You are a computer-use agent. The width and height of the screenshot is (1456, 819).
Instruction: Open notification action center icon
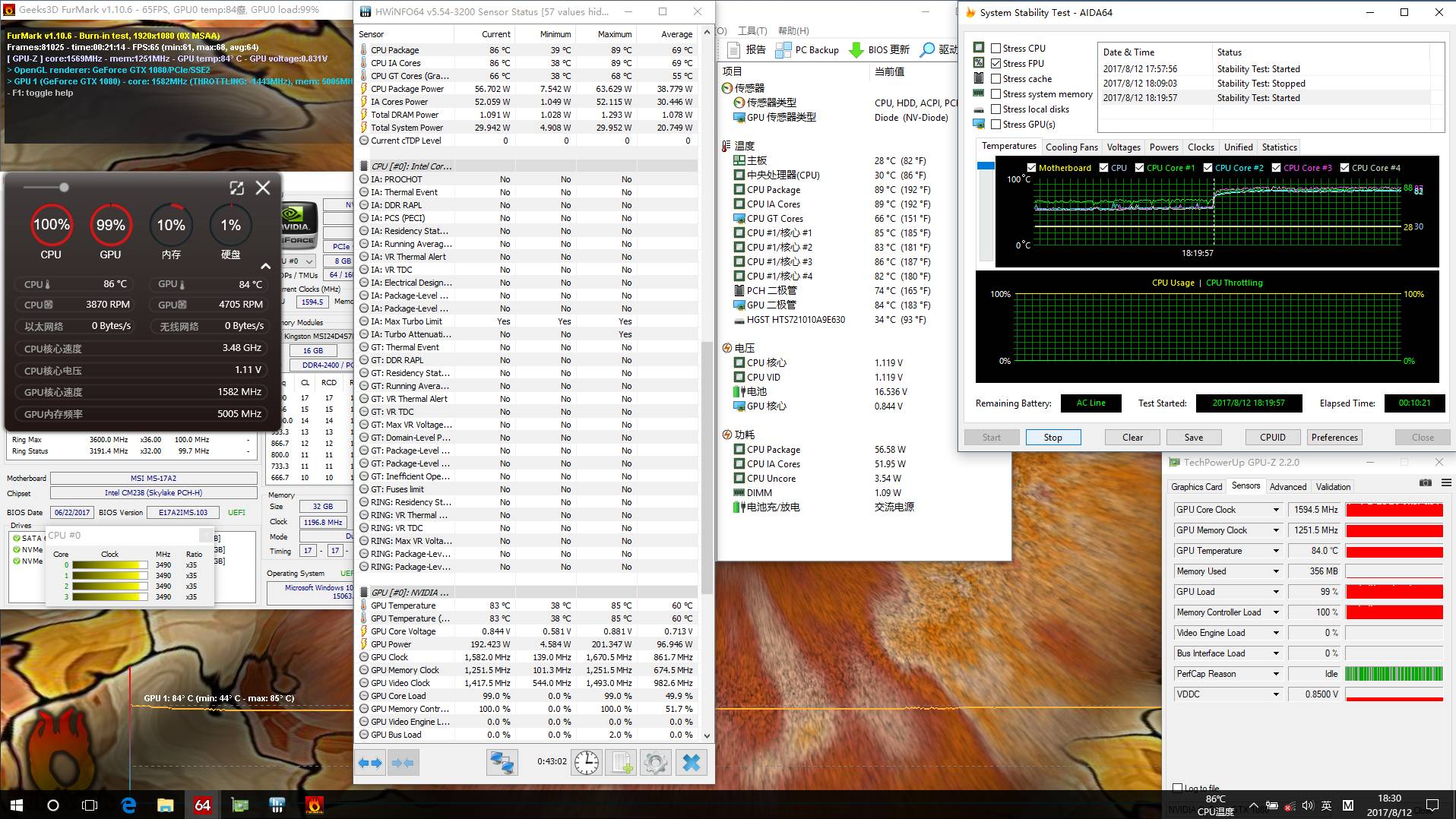1432,805
